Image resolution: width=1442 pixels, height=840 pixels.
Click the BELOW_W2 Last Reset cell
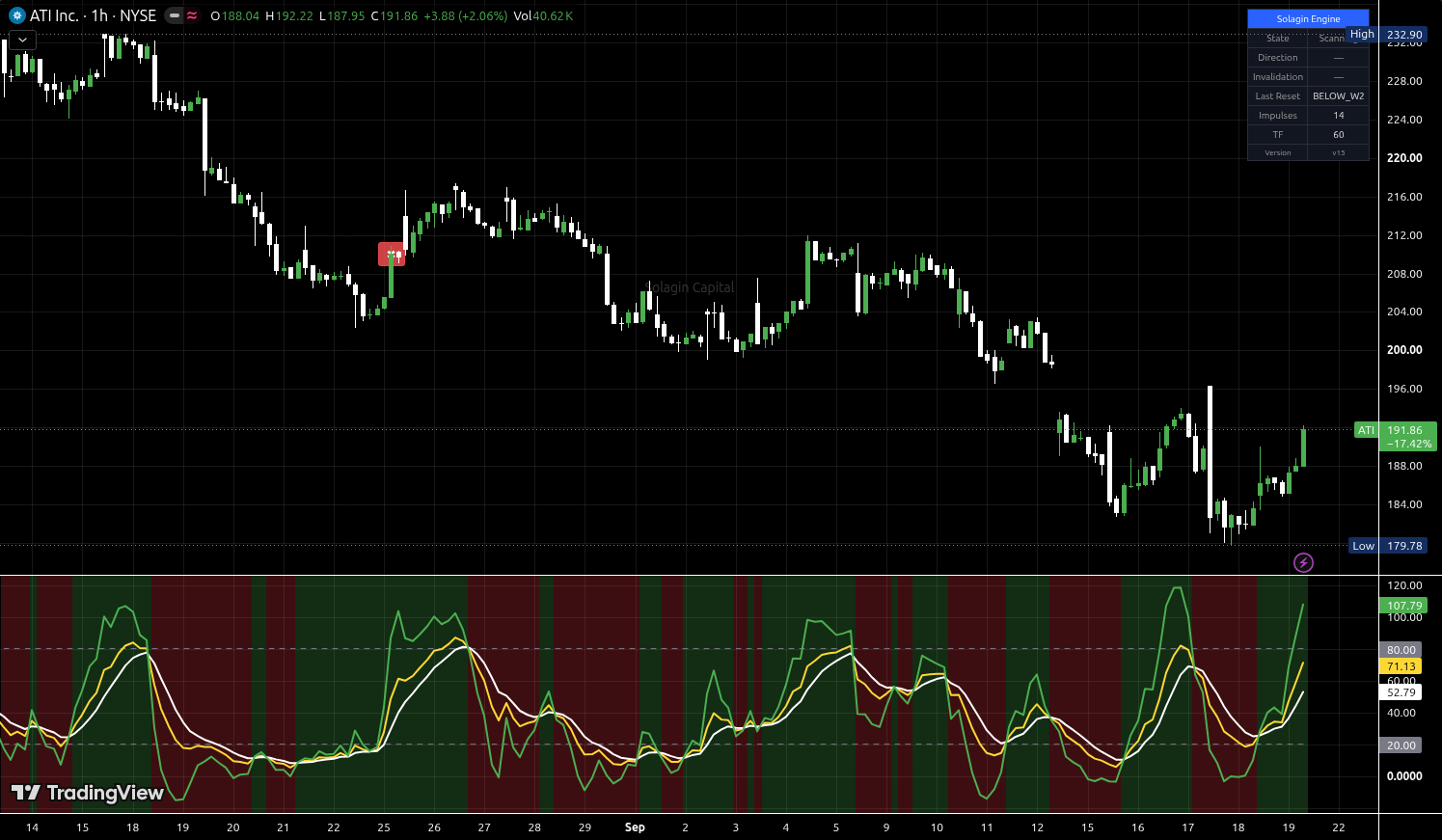point(1338,95)
